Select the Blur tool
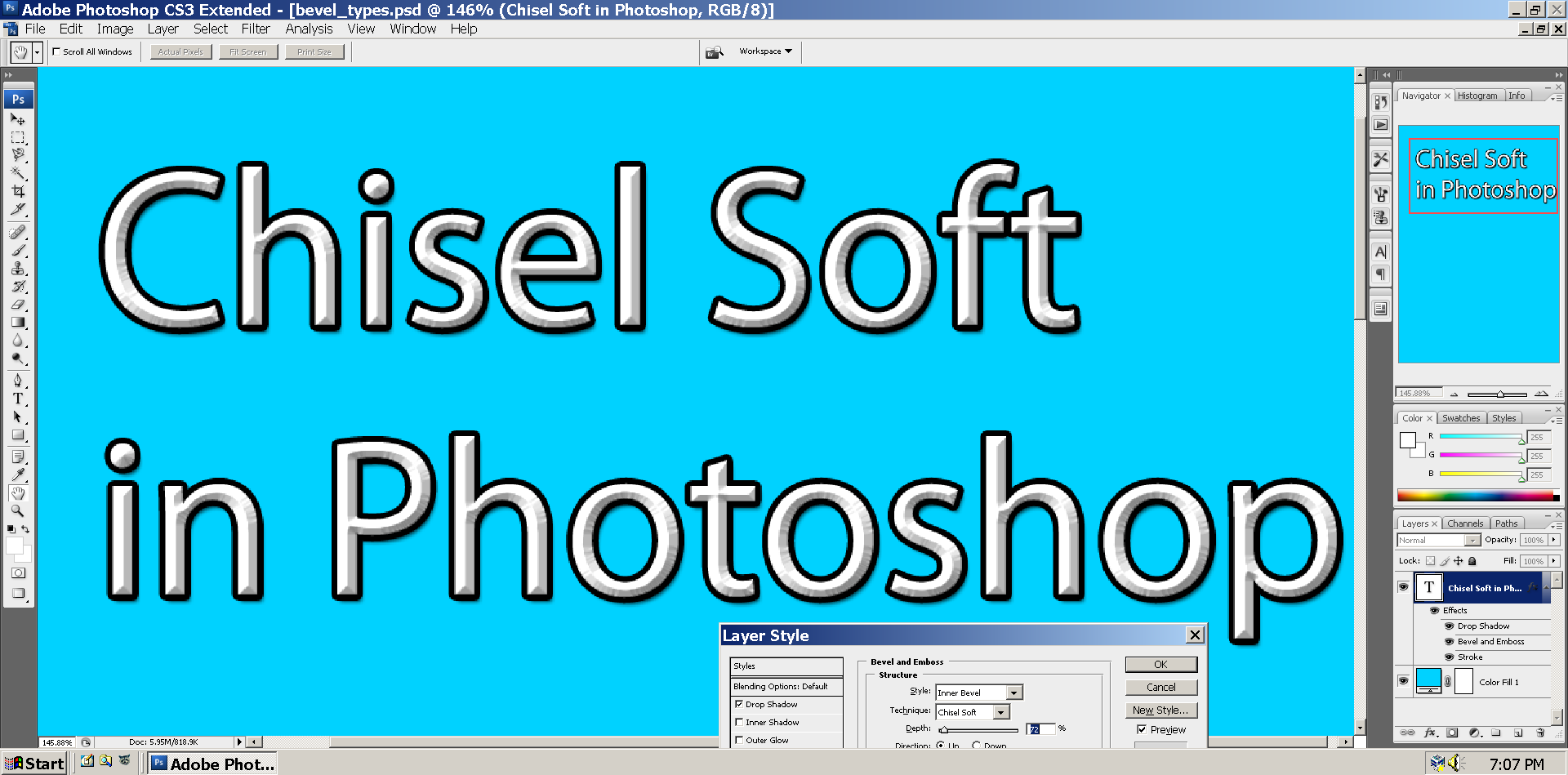The height and width of the screenshot is (775, 1568). pyautogui.click(x=17, y=340)
